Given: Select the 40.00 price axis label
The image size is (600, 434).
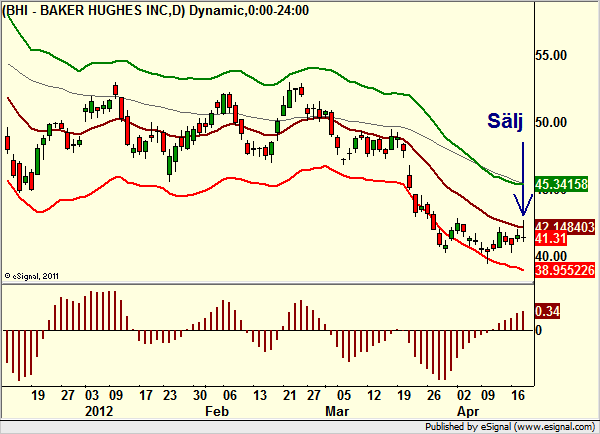Looking at the screenshot, I should (551, 256).
